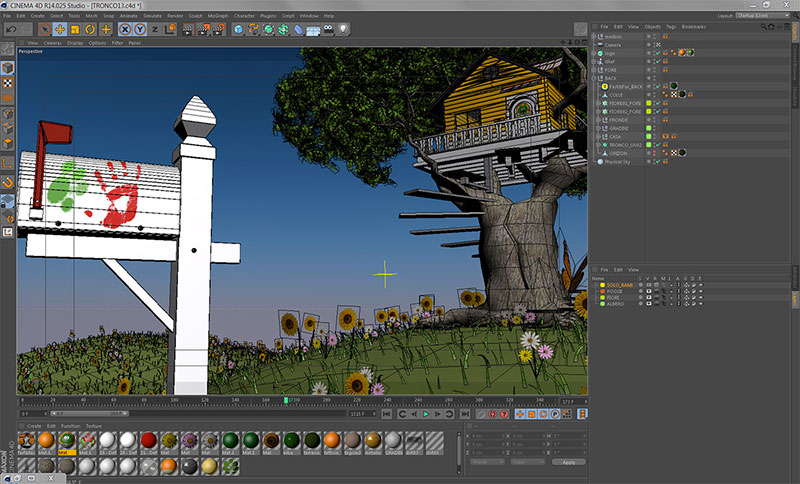The height and width of the screenshot is (484, 800).
Task: Add a Cube primitive object
Action: 239,29
